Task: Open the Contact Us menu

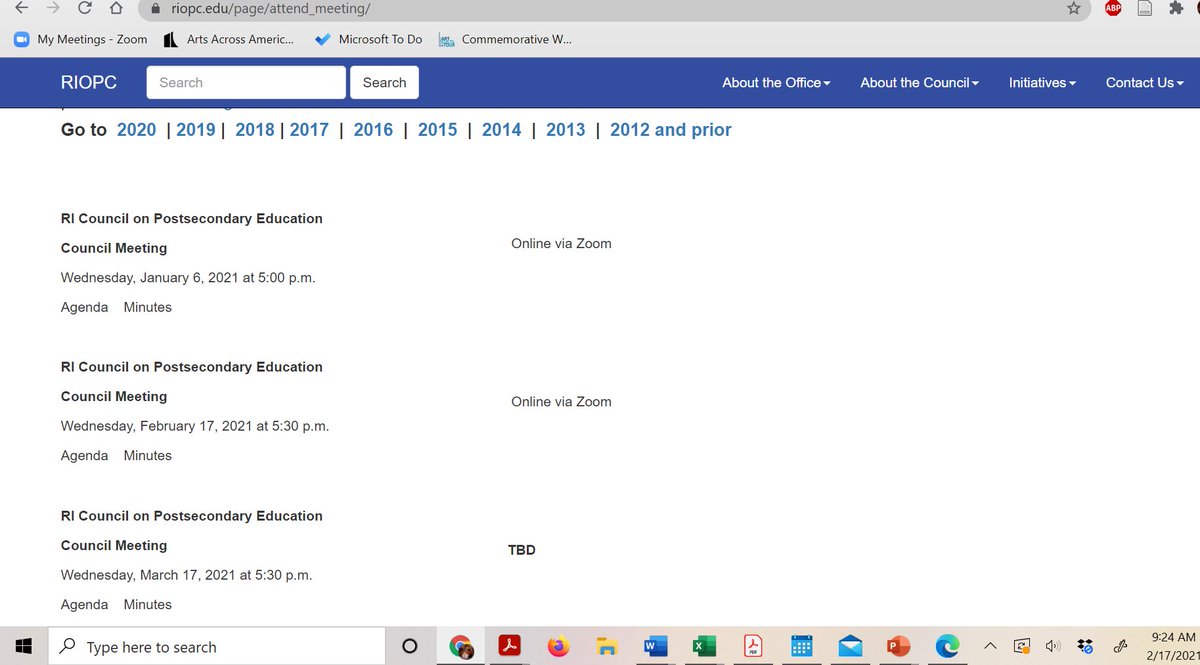Action: tap(1143, 83)
